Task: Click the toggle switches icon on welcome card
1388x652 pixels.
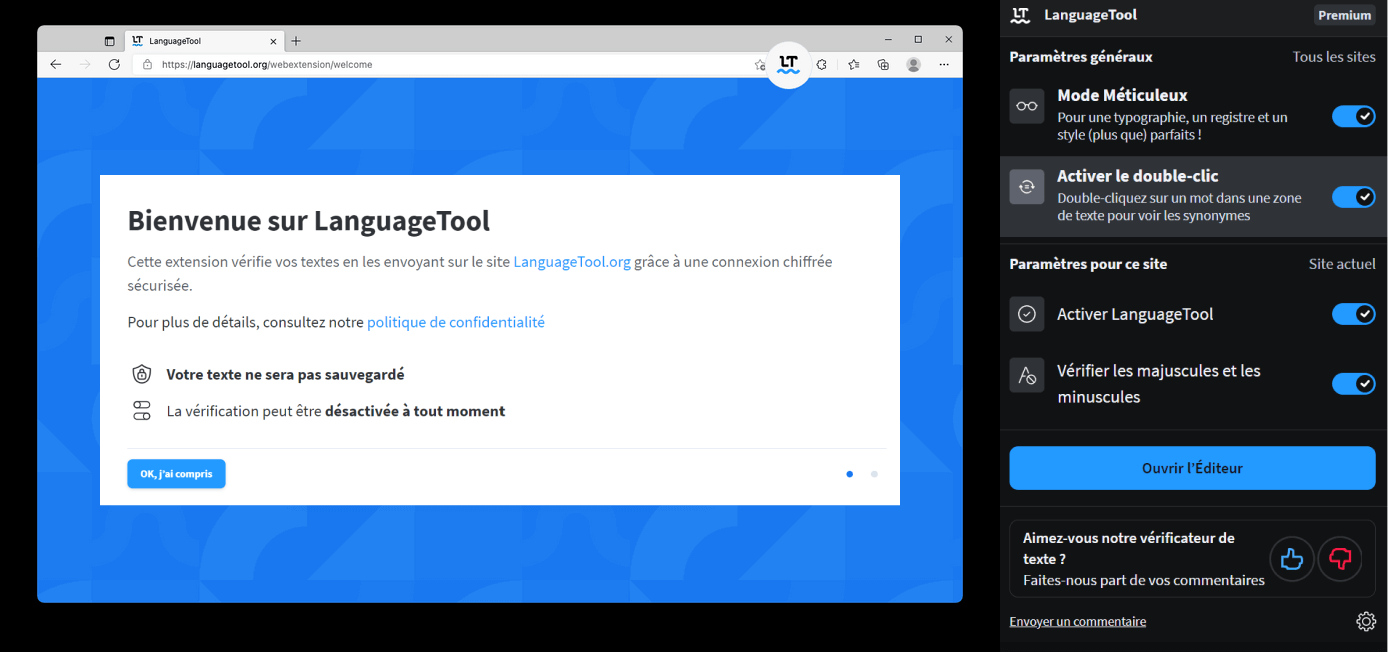Action: (x=142, y=411)
